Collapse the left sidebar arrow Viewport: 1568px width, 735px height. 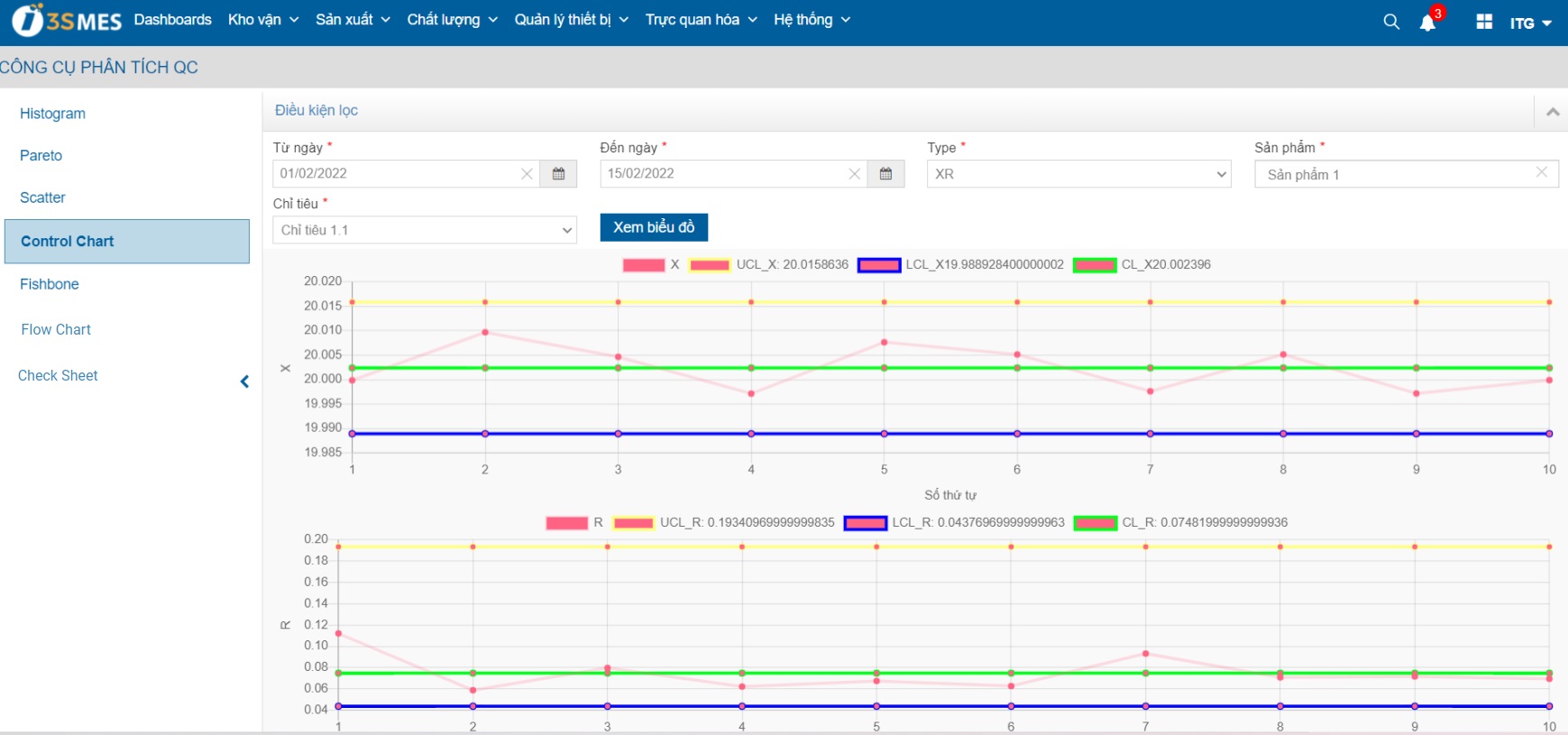click(x=244, y=381)
